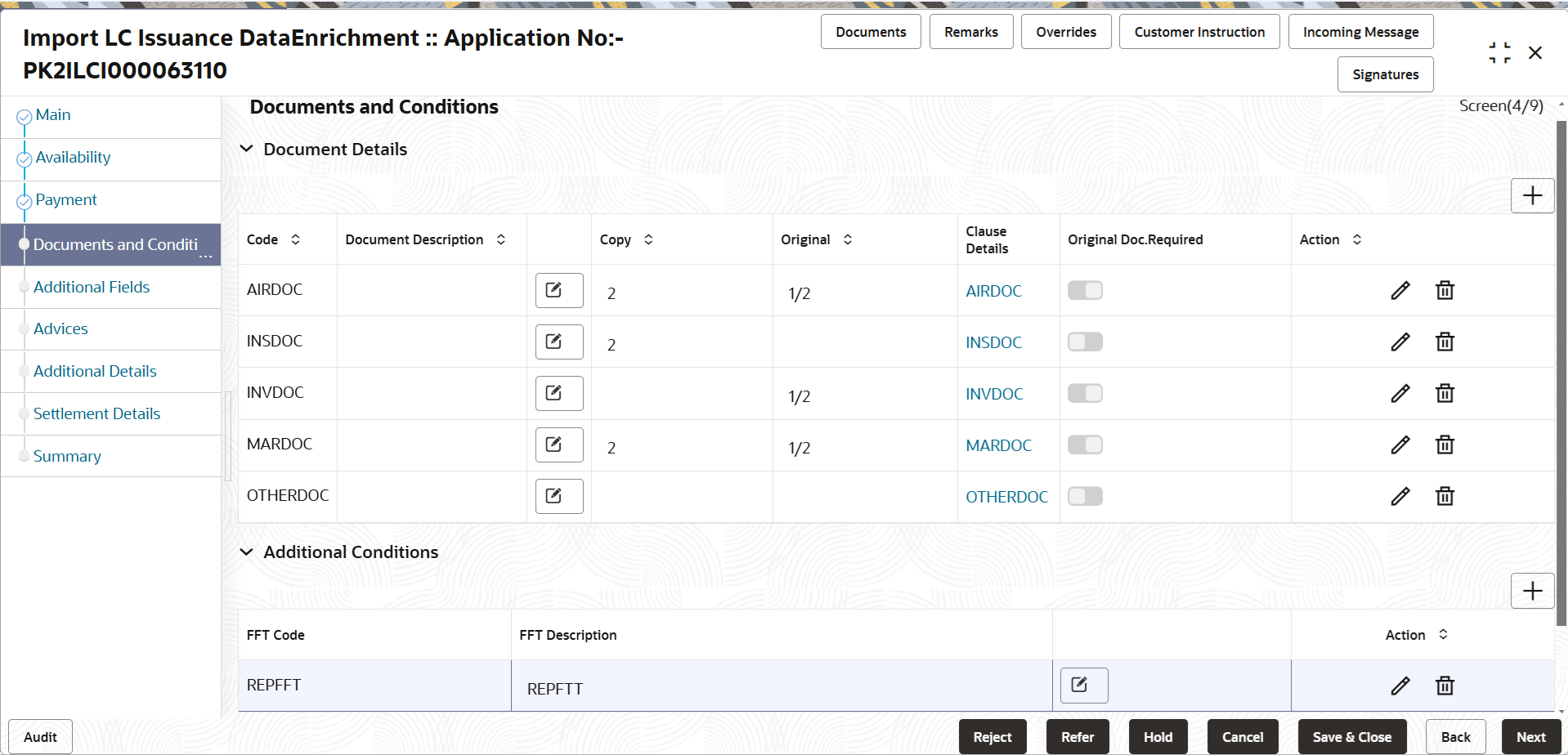
Task: Click the Audit button
Action: click(40, 737)
